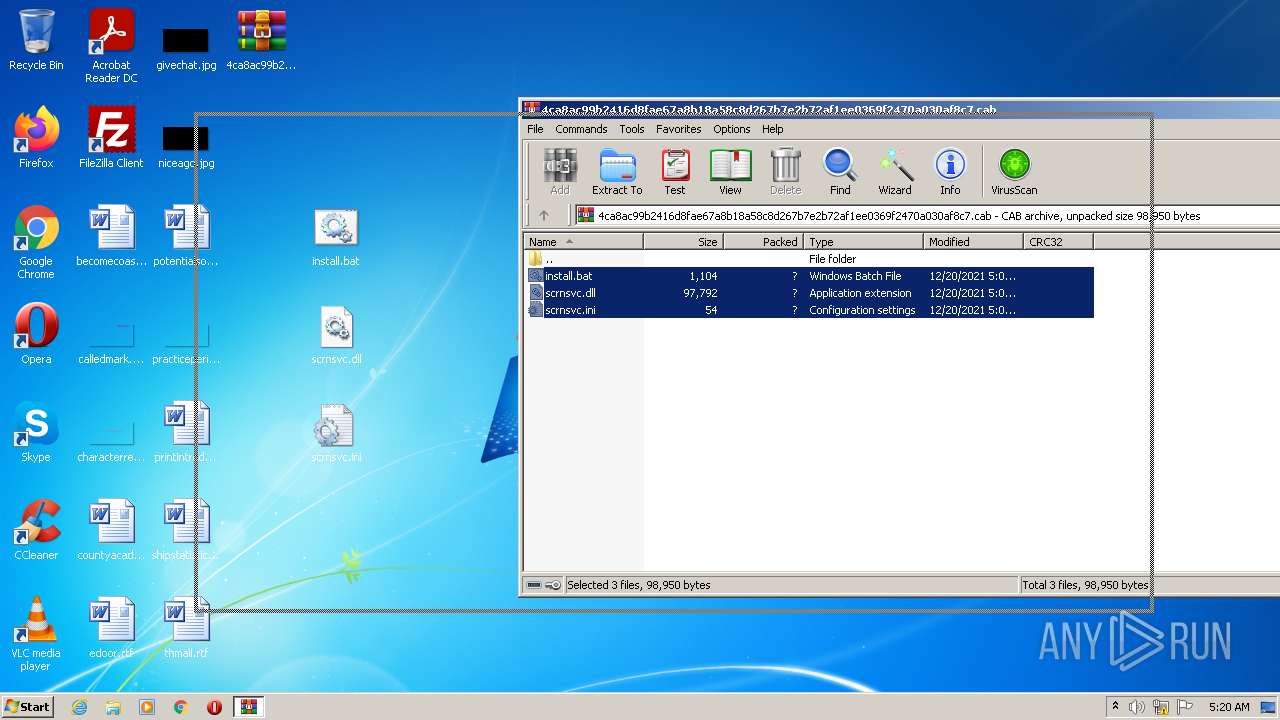This screenshot has width=1280, height=720.
Task: Sort list by CRC32 column
Action: click(x=1058, y=242)
